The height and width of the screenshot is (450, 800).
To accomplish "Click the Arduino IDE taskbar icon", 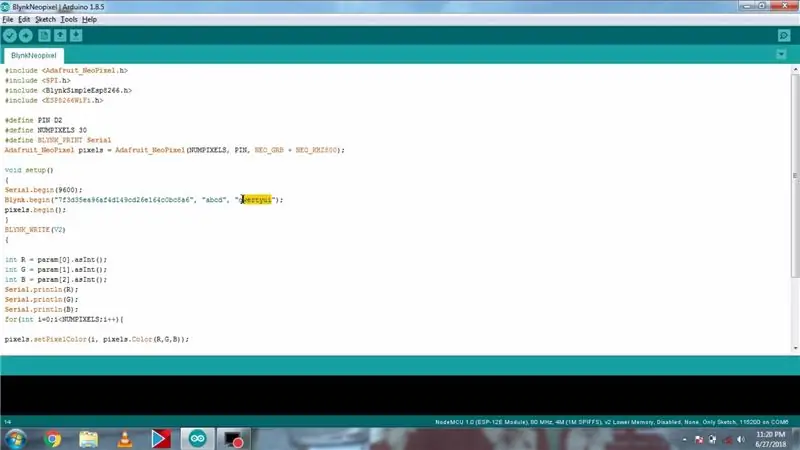I will pyautogui.click(x=197, y=439).
